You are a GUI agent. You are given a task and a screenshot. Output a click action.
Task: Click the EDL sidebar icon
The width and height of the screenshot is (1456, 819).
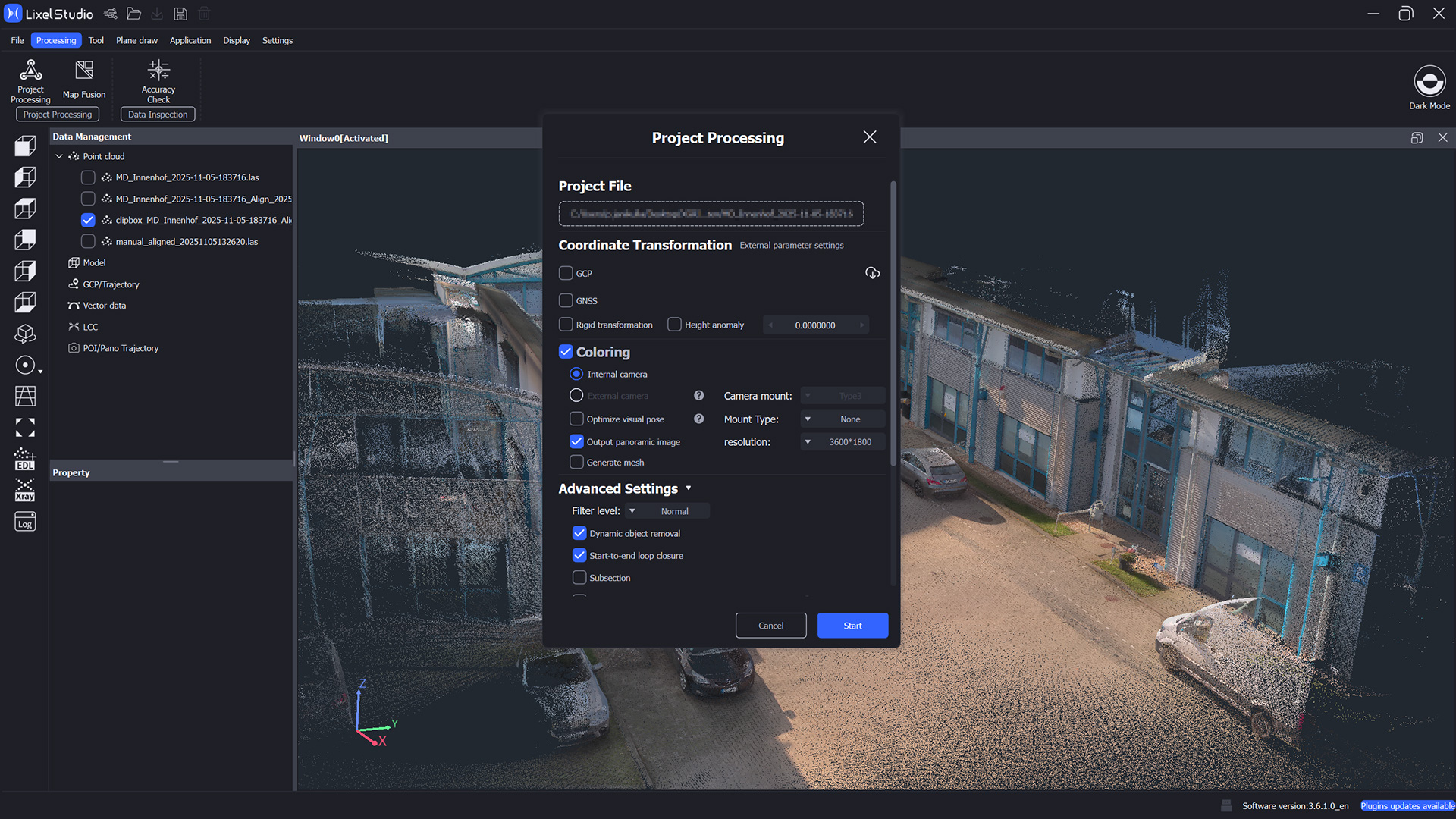[25, 459]
